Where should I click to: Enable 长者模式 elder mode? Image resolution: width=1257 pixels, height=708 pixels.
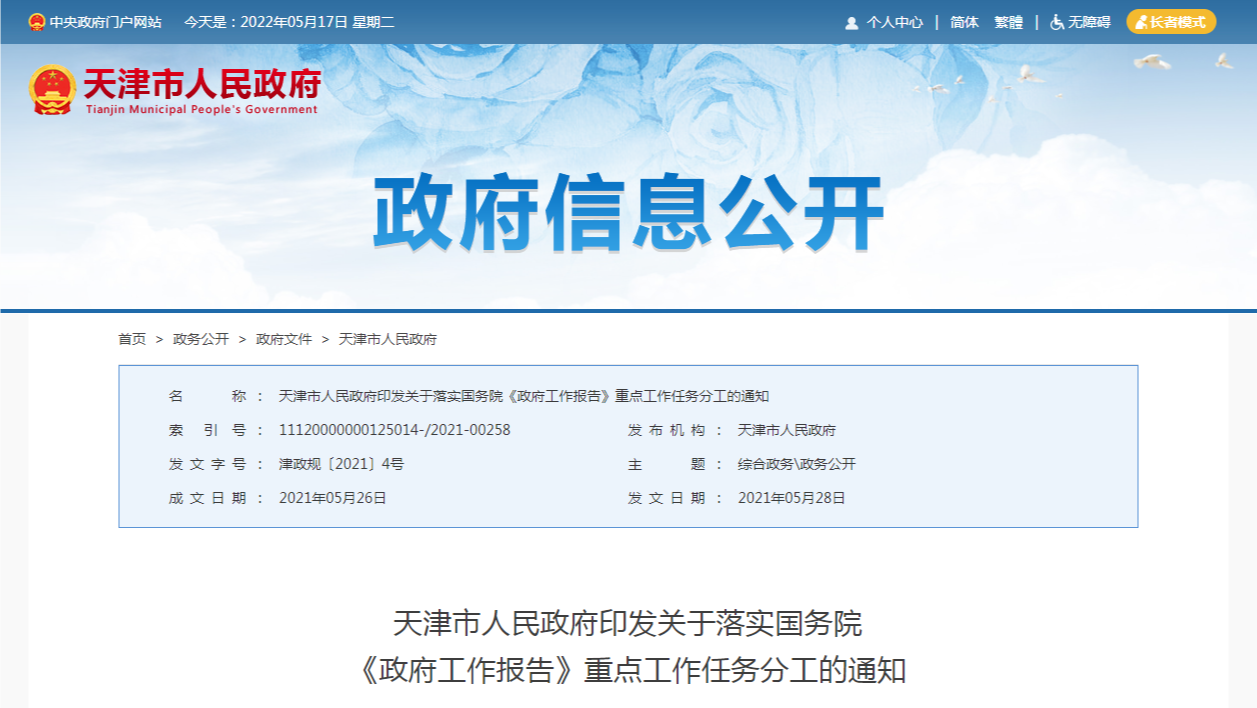click(1171, 22)
